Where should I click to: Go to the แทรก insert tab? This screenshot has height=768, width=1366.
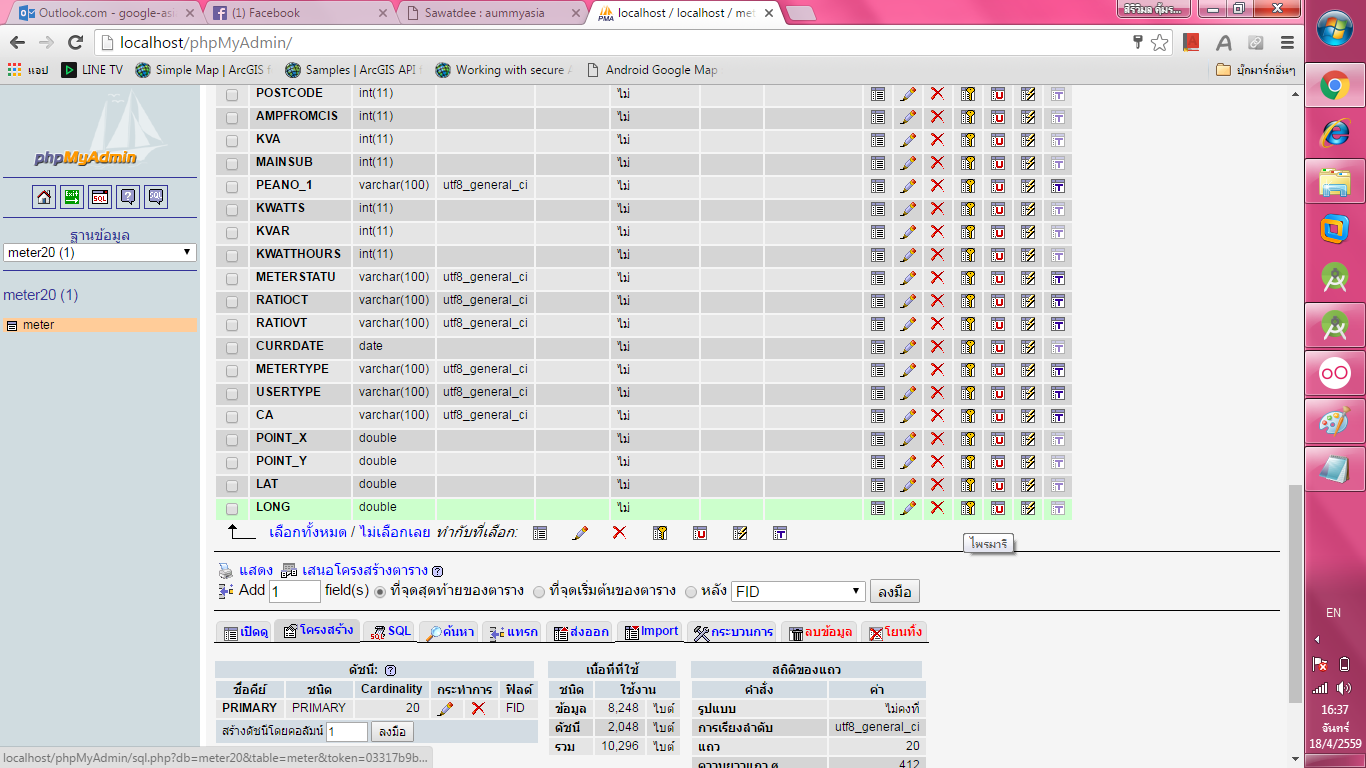click(512, 632)
